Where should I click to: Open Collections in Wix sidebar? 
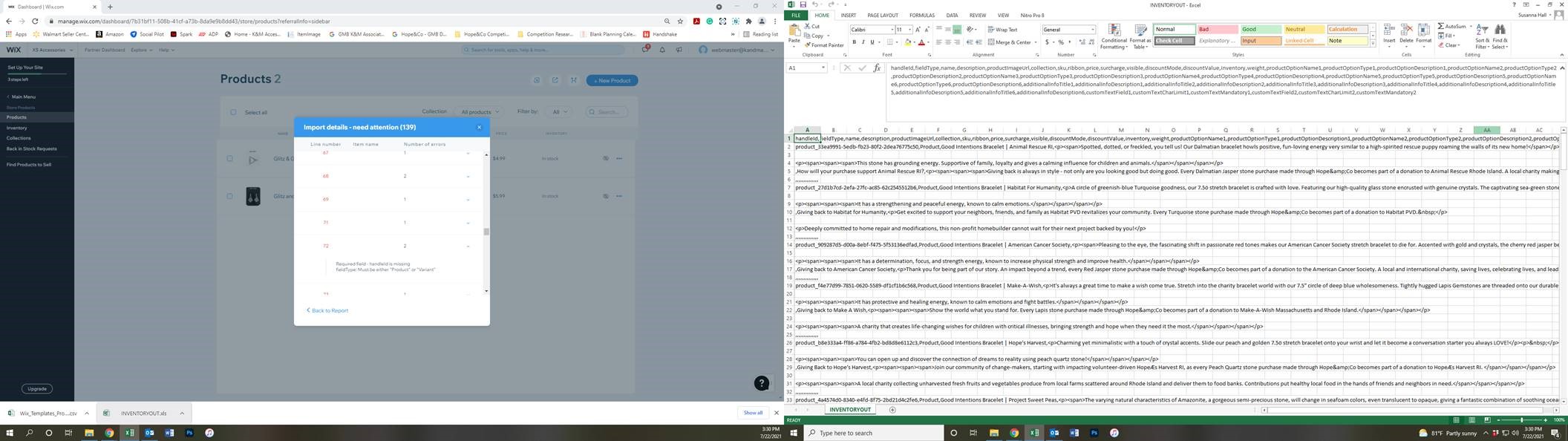[x=19, y=138]
